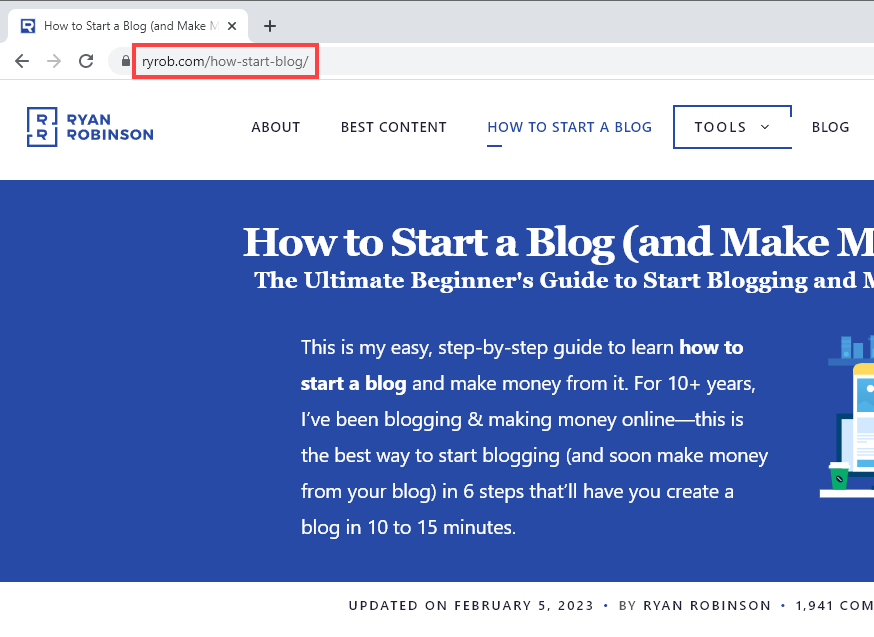Viewport: 874px width, 637px height.
Task: Reload the current page
Action: [x=85, y=61]
